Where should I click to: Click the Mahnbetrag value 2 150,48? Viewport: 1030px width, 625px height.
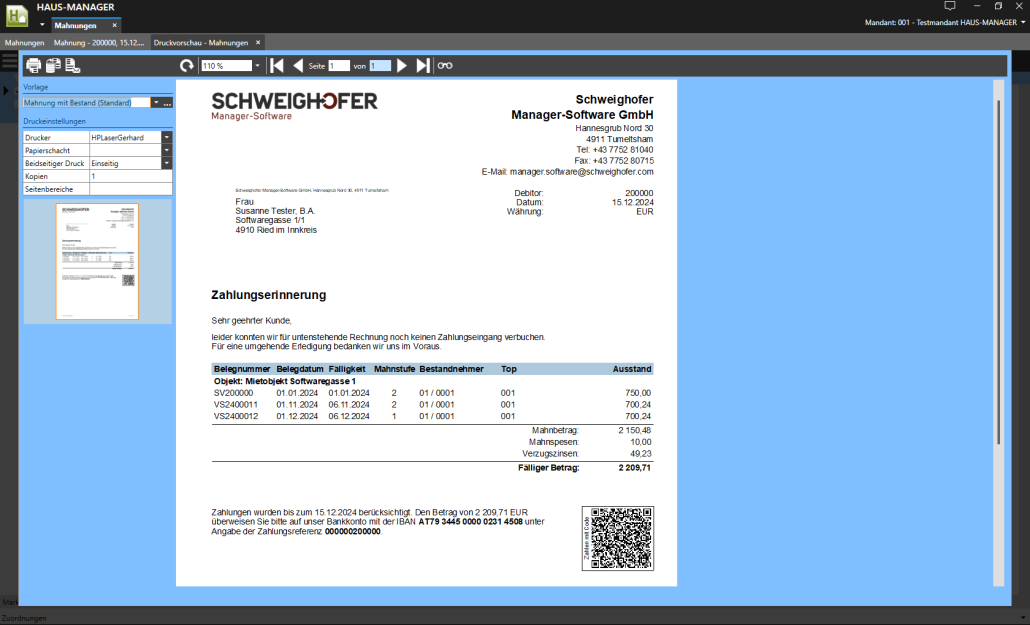635,430
